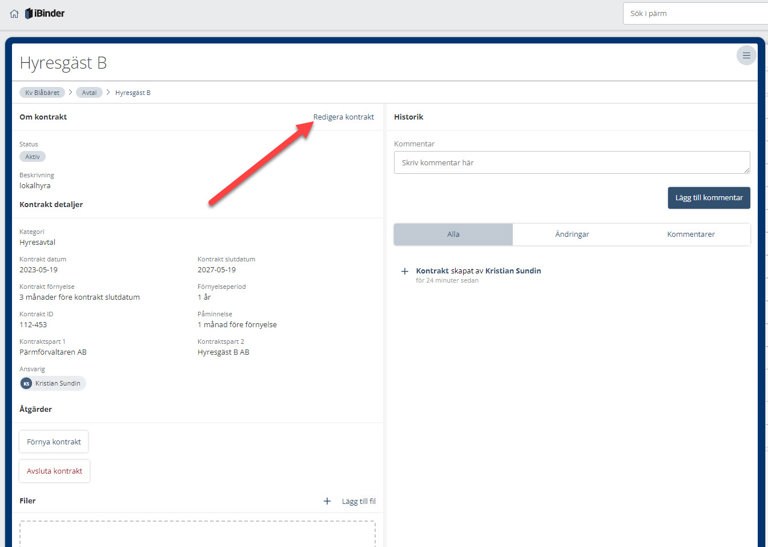The height and width of the screenshot is (547, 768).
Task: Click the Sök i pärm search box
Action: (694, 14)
